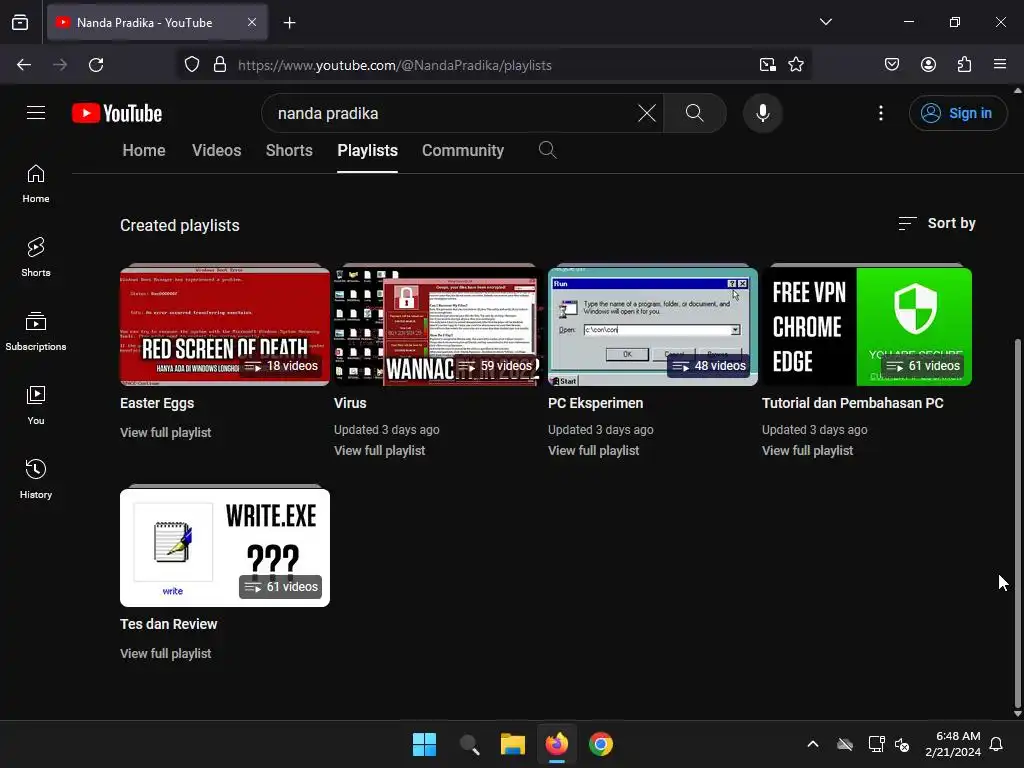Open picture-in-picture icon in address bar

pyautogui.click(x=767, y=65)
